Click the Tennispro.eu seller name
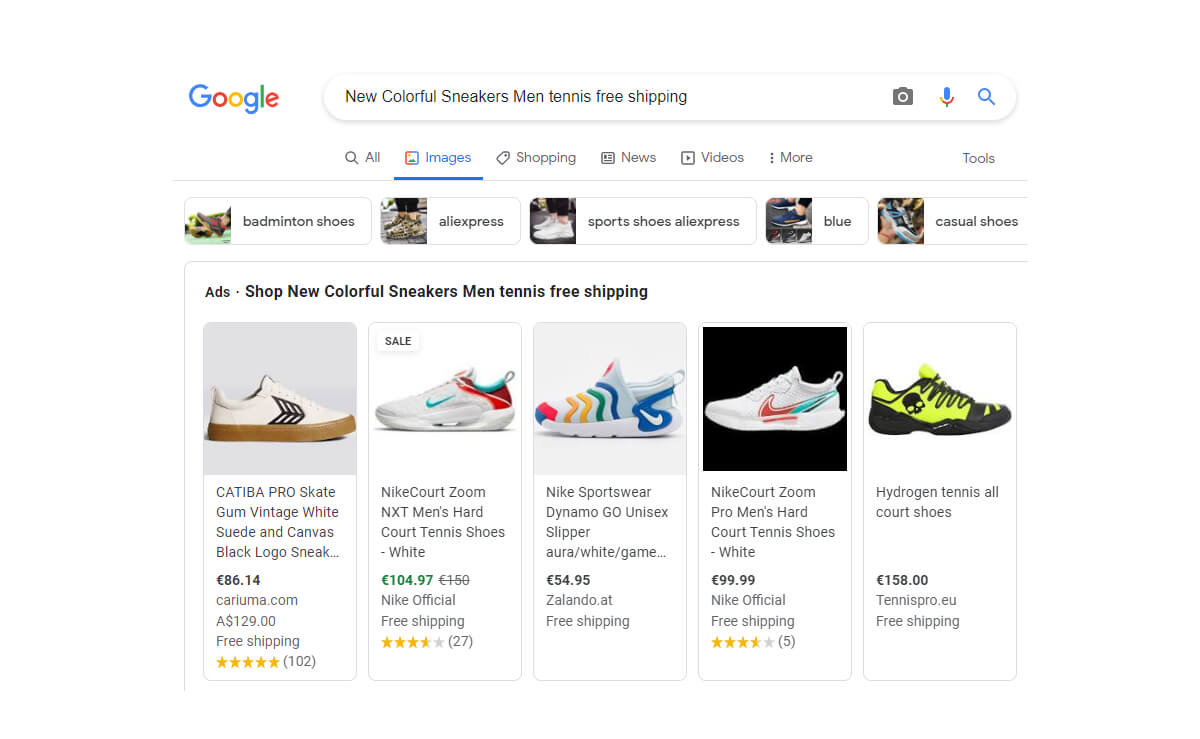 [x=916, y=600]
